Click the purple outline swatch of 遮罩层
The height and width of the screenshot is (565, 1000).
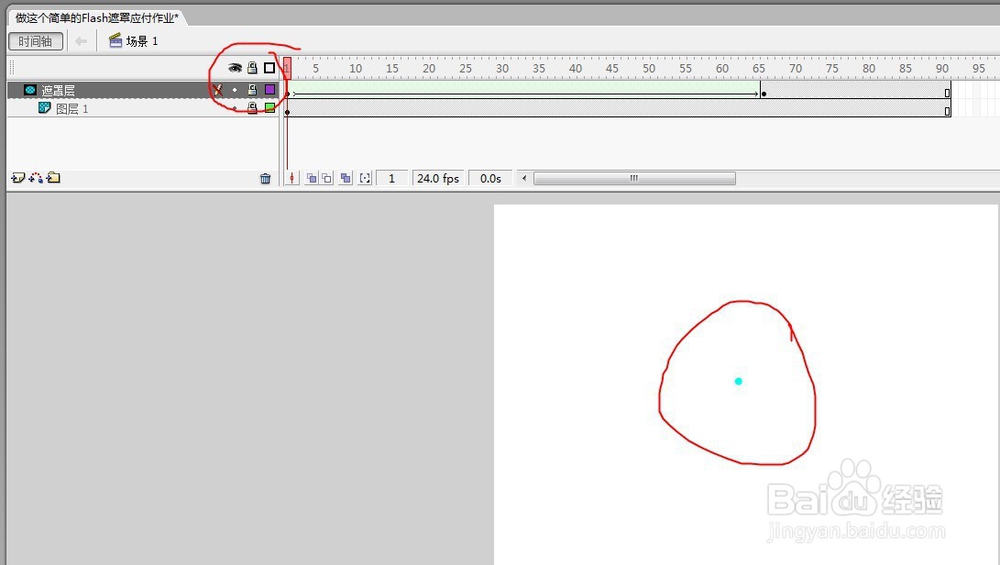[x=270, y=90]
